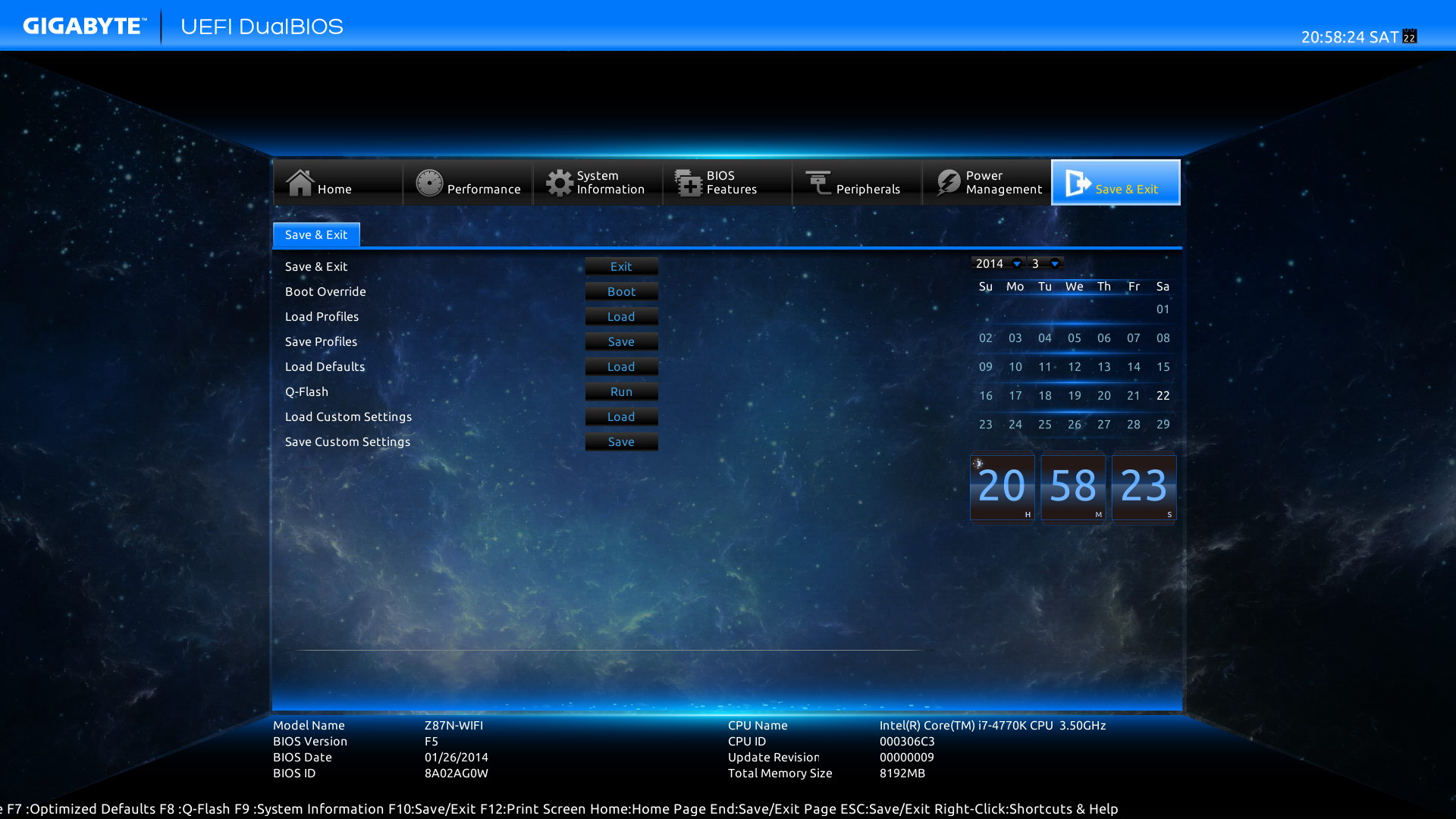Click Run button for Q-Flash
1456x819 pixels.
[x=621, y=391]
